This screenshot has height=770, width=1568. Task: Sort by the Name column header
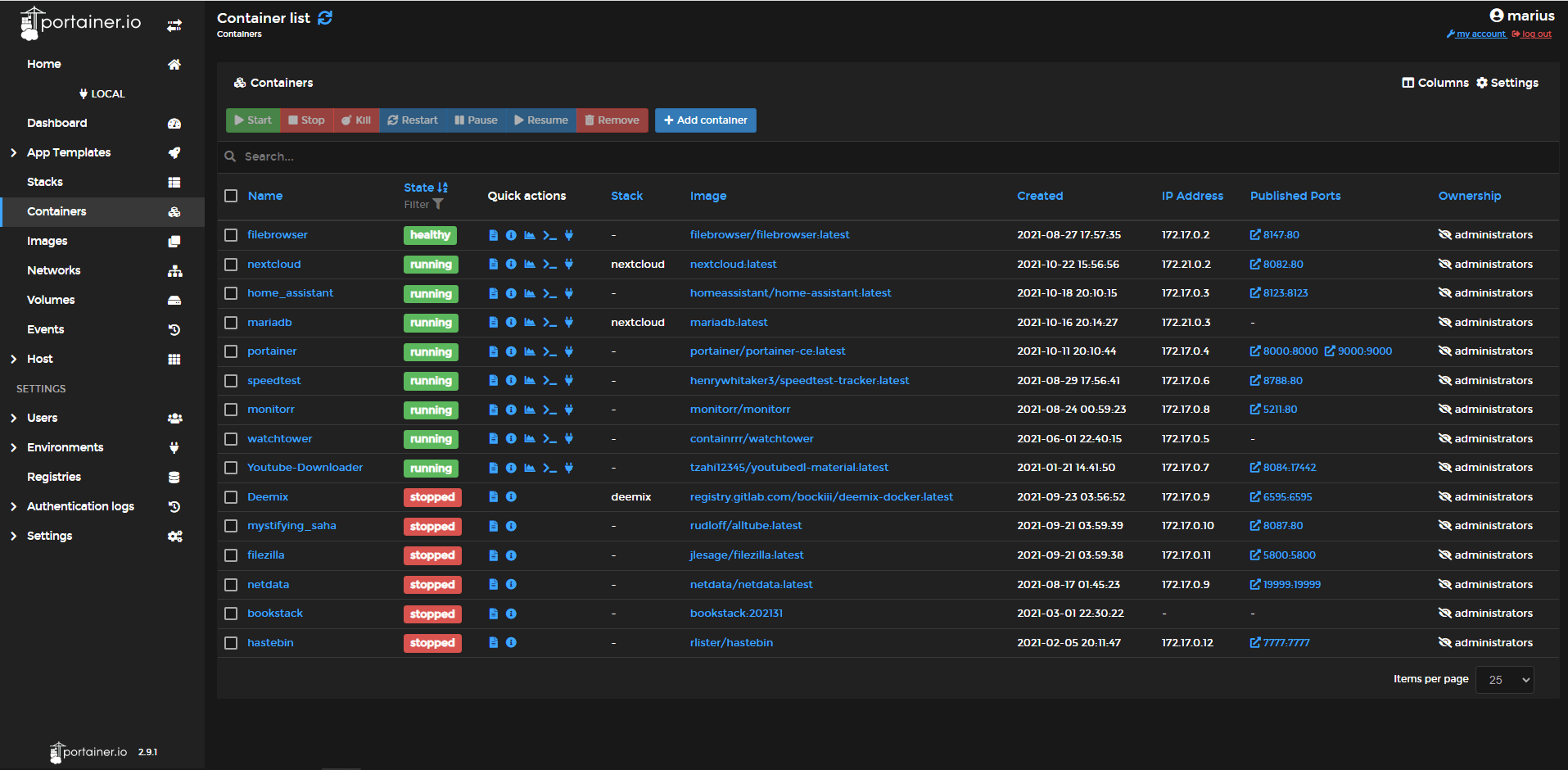265,196
